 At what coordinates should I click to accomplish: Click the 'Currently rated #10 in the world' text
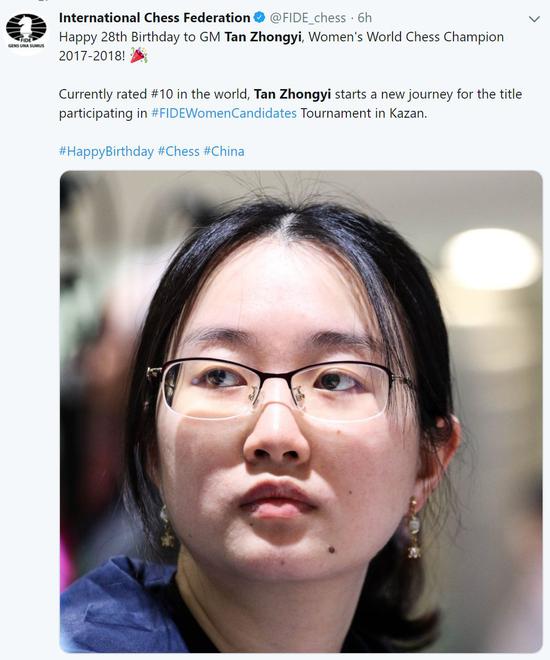[x=154, y=94]
